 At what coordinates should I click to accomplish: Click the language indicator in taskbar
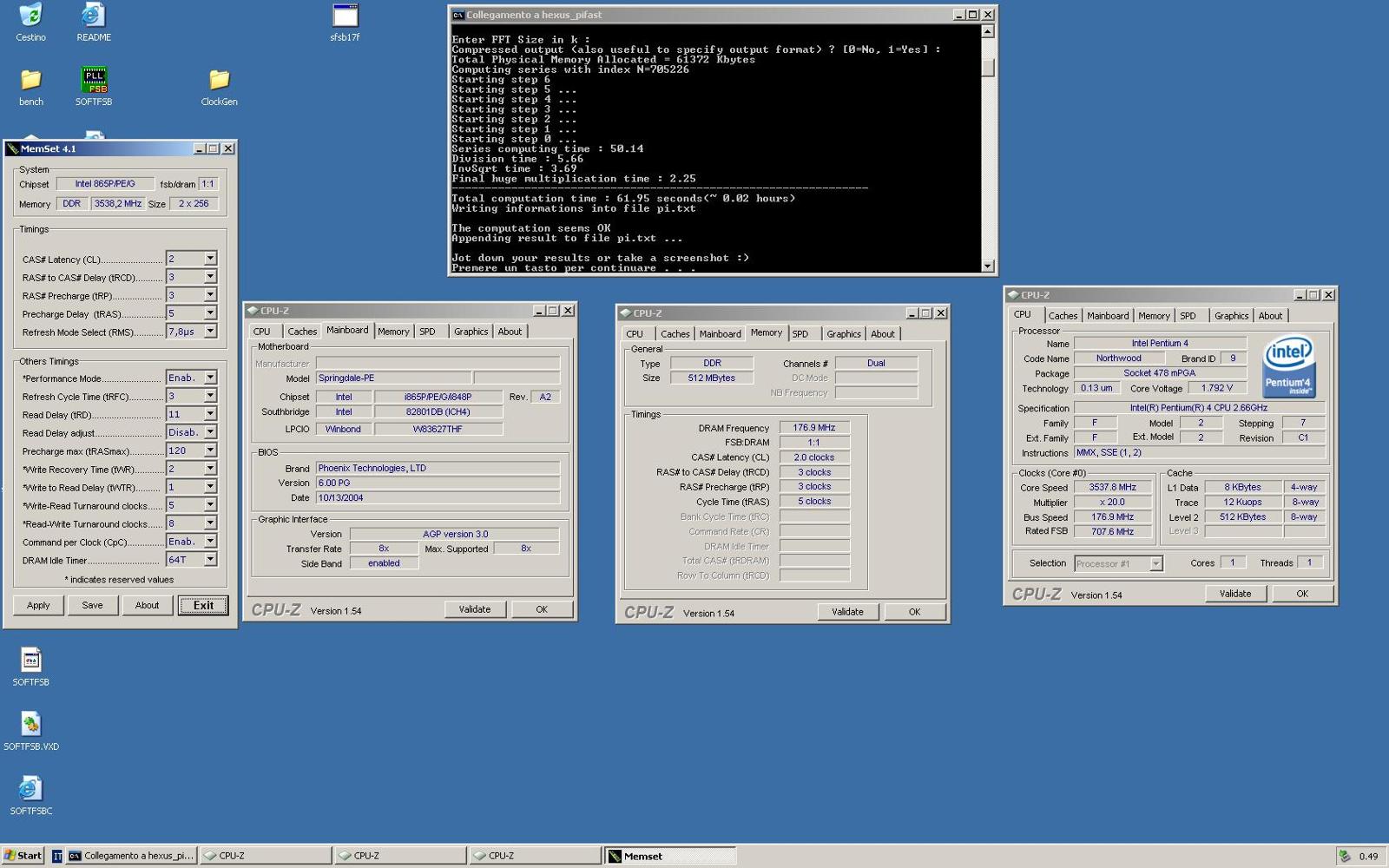57,856
